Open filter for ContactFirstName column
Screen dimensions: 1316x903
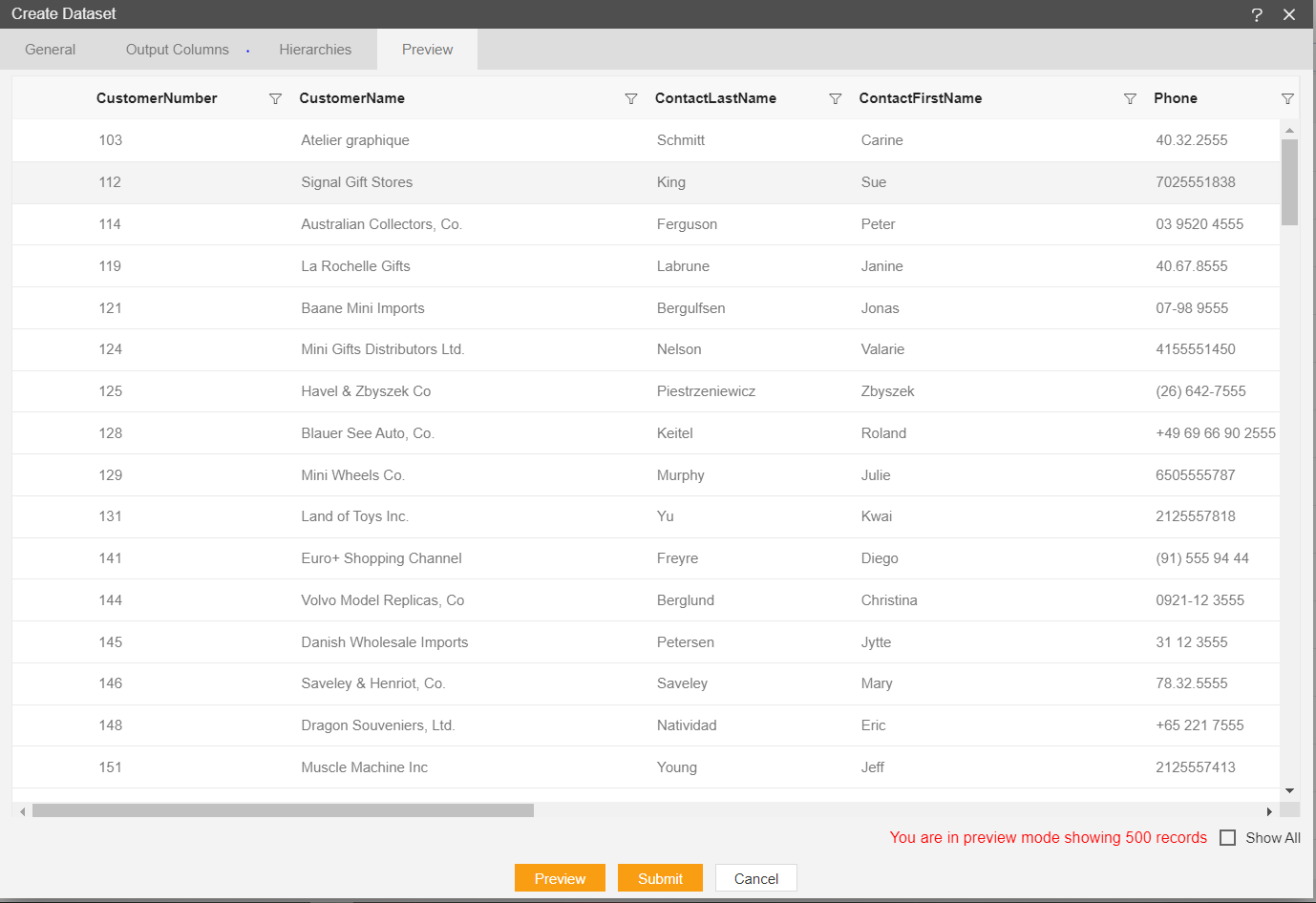point(1130,99)
